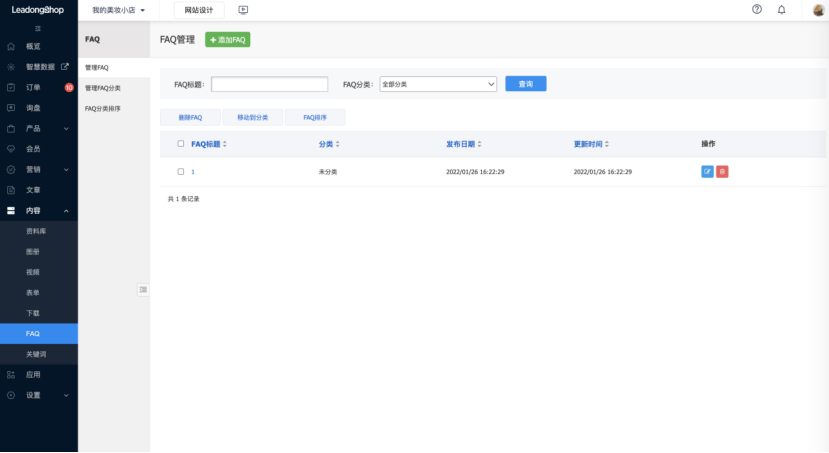
Task: Open the FAQ分类 dropdown showing 全部分类
Action: [x=438, y=84]
